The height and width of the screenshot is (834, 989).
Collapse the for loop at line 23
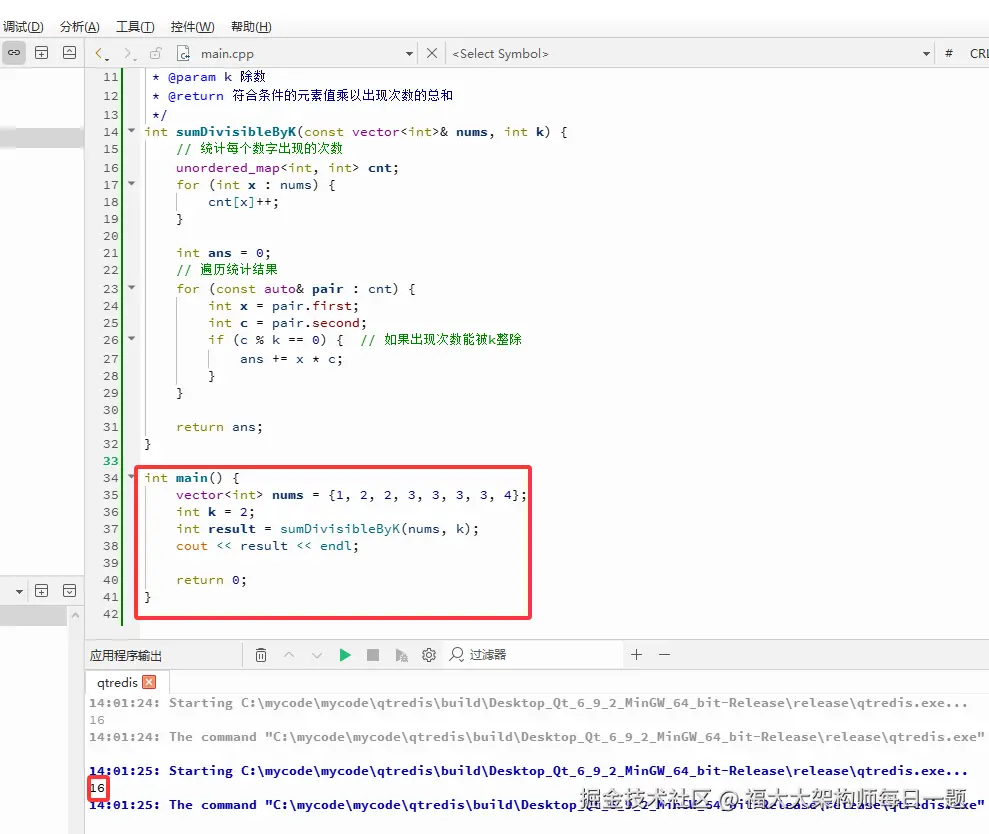click(x=132, y=288)
